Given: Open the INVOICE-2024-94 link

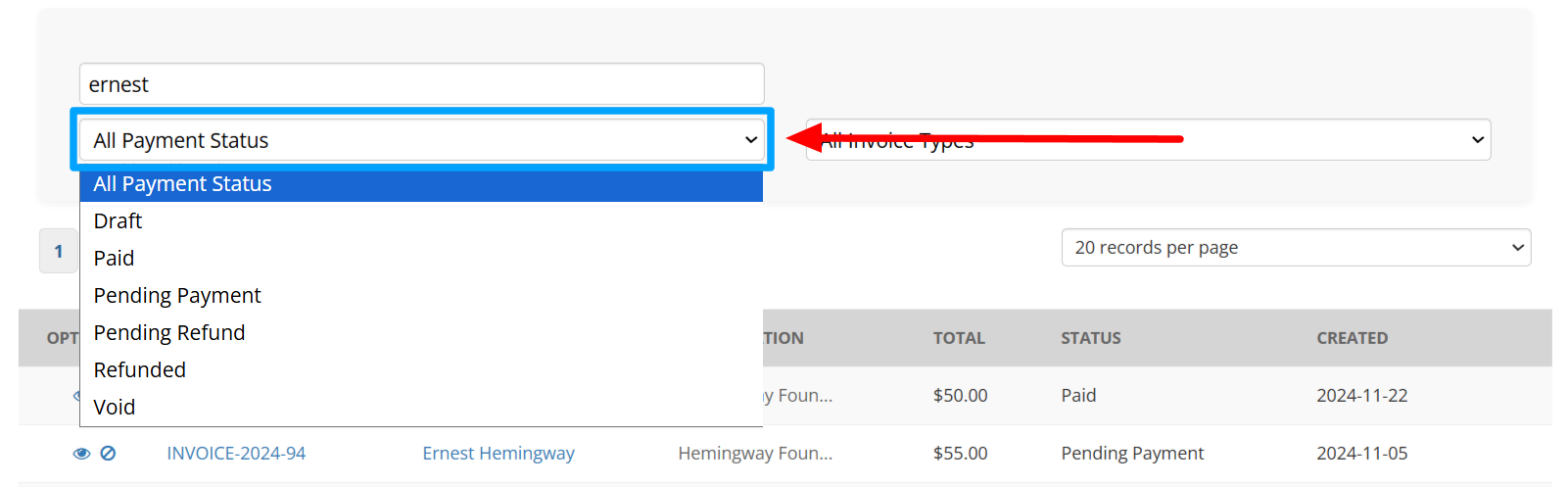Looking at the screenshot, I should click(236, 454).
